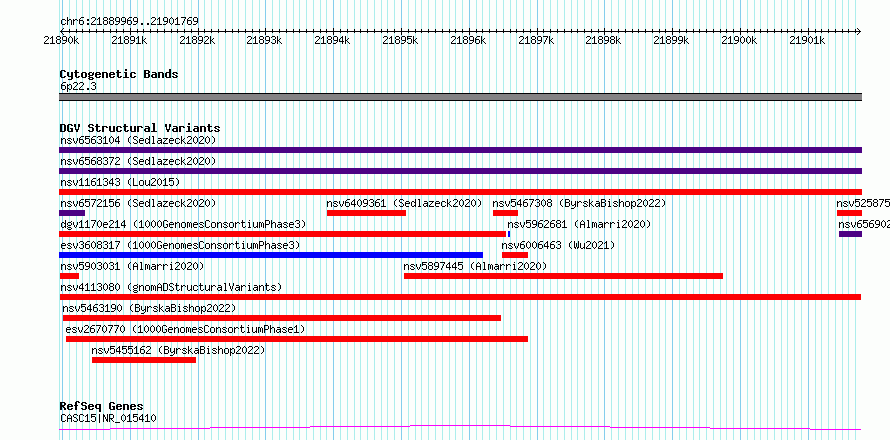Click the 21892k ruler tick label
Viewport: 890px width, 440px height.
pos(197,40)
